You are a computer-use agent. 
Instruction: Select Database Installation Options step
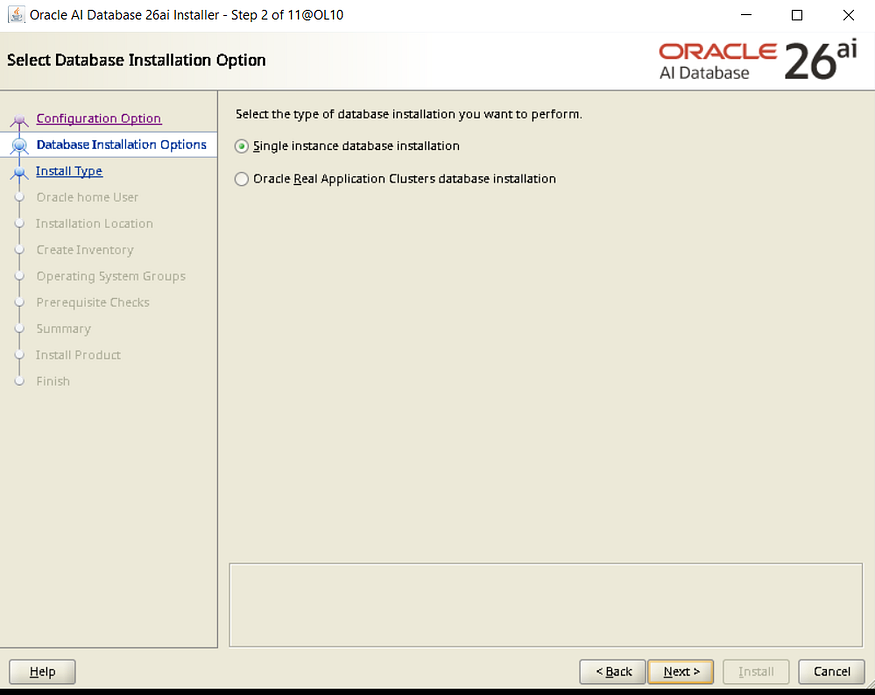tap(121, 145)
